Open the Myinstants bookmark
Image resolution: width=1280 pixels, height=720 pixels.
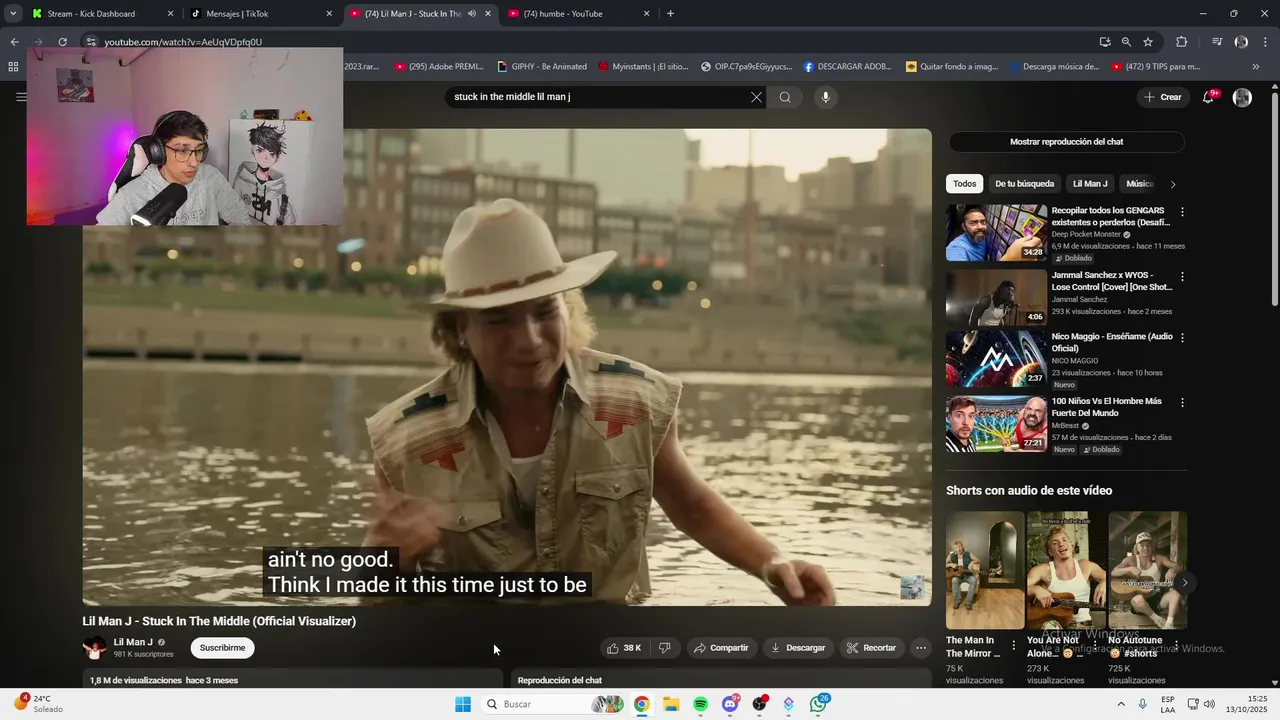[x=643, y=67]
